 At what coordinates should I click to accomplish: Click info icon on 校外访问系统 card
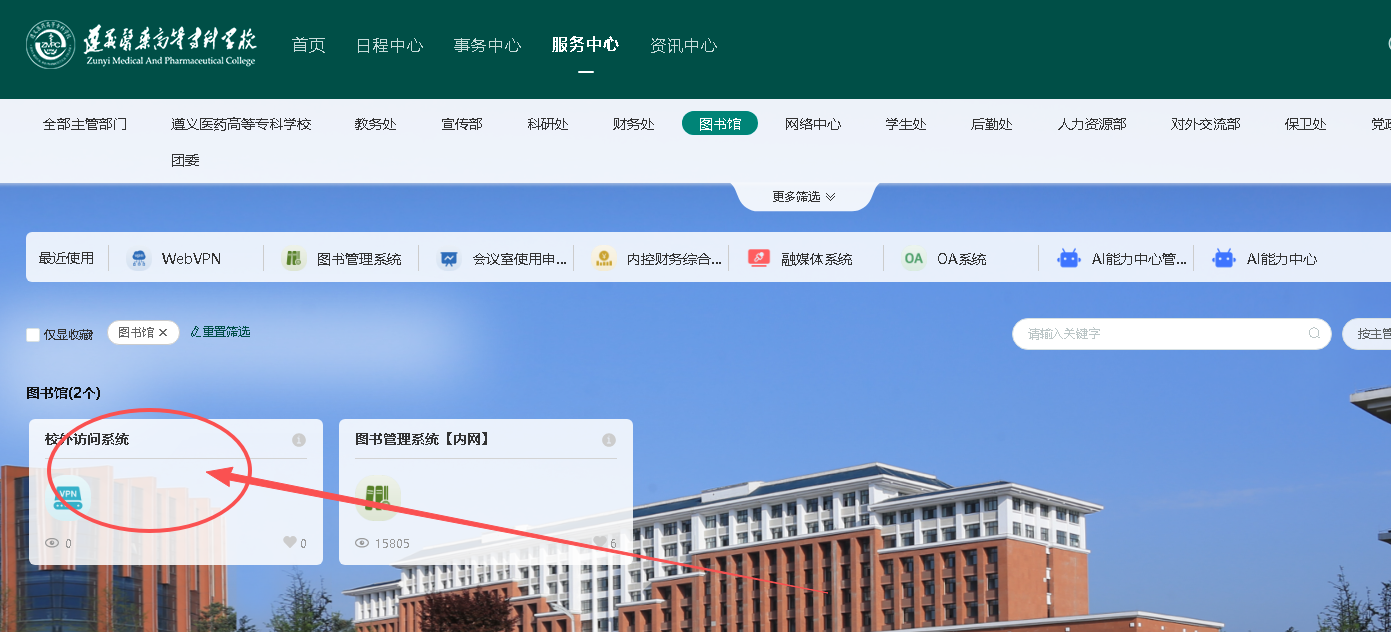pyautogui.click(x=298, y=440)
